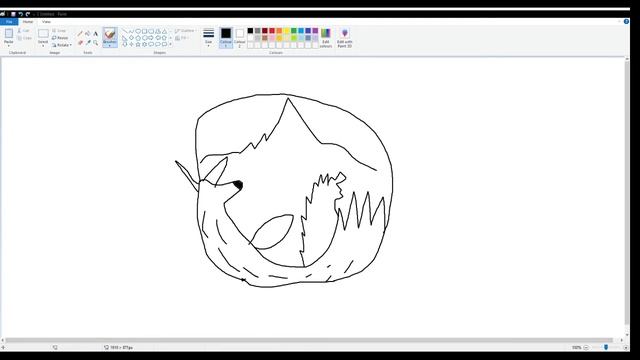Open the Paint help icon
The width and height of the screenshot is (640, 360).
(626, 22)
